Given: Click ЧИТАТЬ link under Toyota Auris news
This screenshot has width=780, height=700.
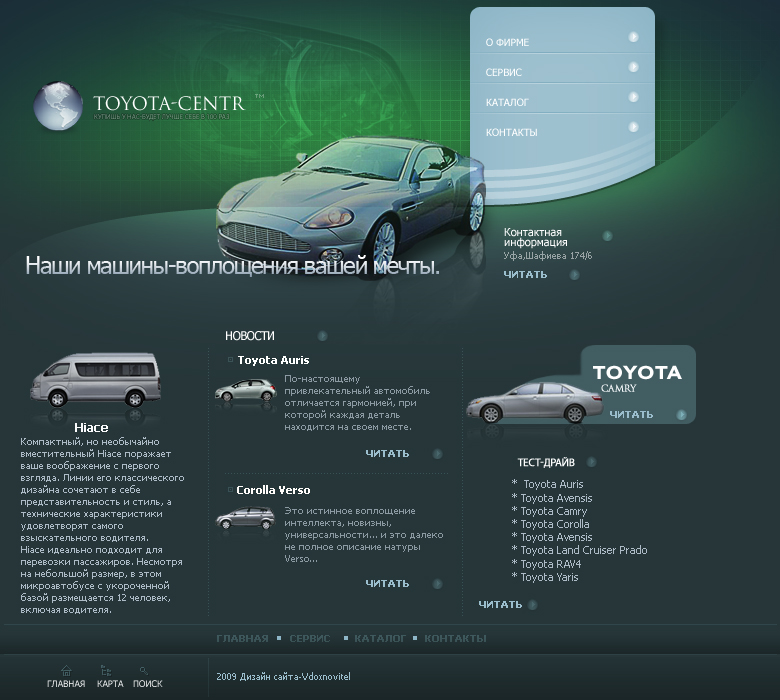Looking at the screenshot, I should (x=387, y=454).
